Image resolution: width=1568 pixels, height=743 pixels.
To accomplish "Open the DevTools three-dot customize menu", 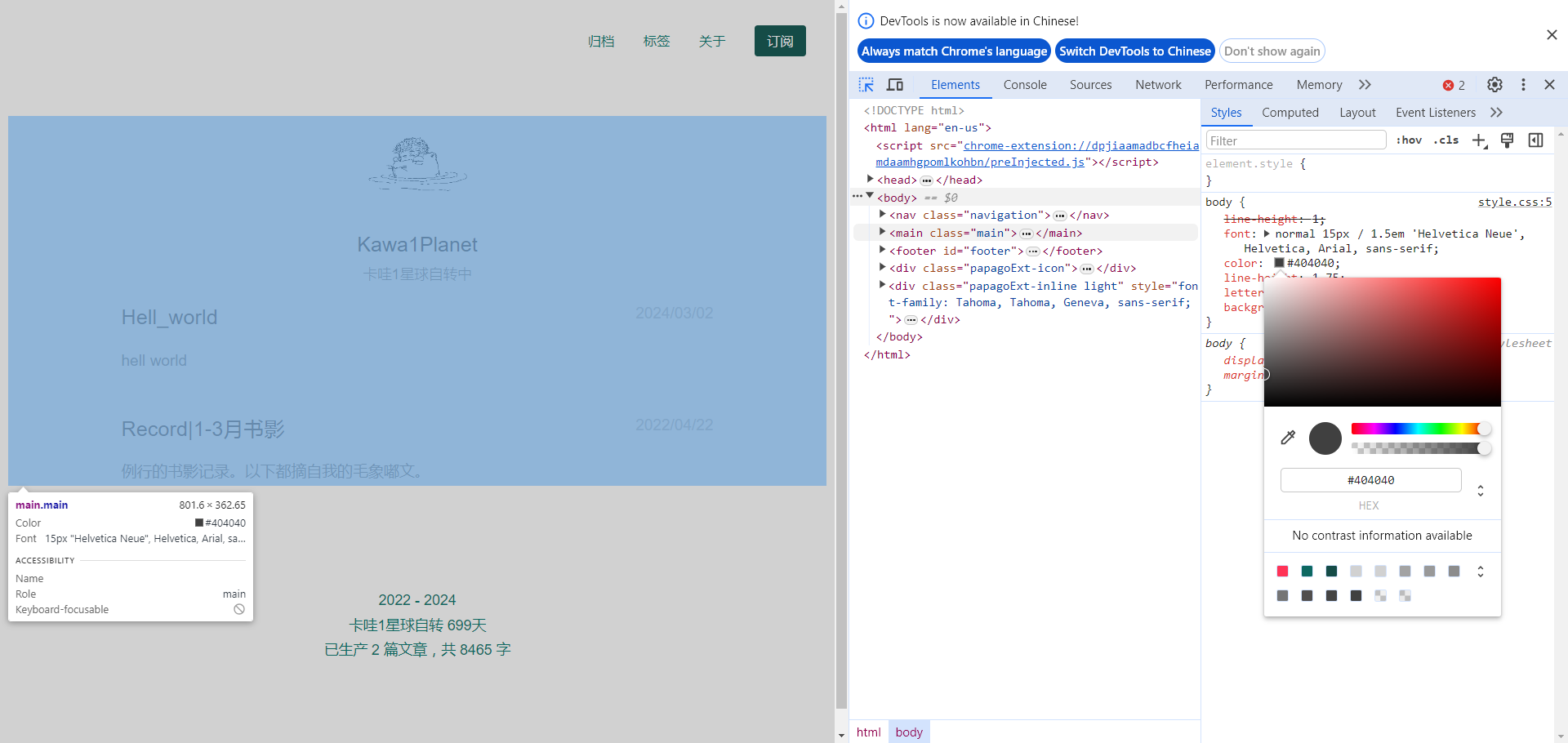I will click(x=1523, y=85).
